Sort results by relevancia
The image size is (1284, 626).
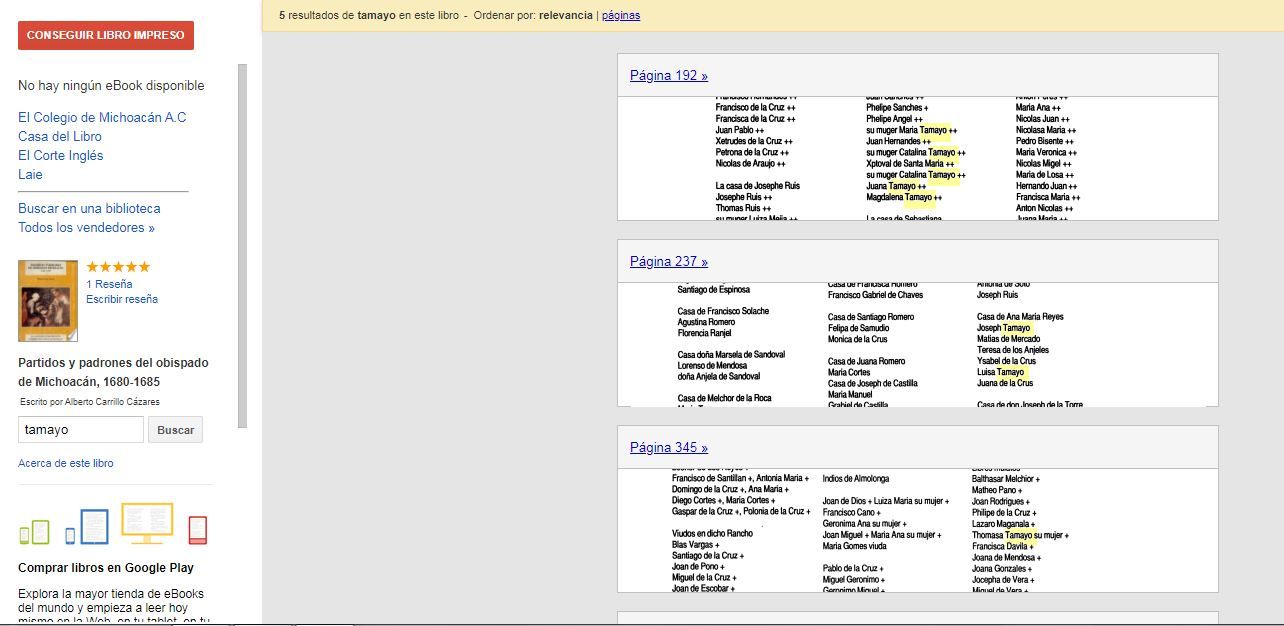click(565, 16)
